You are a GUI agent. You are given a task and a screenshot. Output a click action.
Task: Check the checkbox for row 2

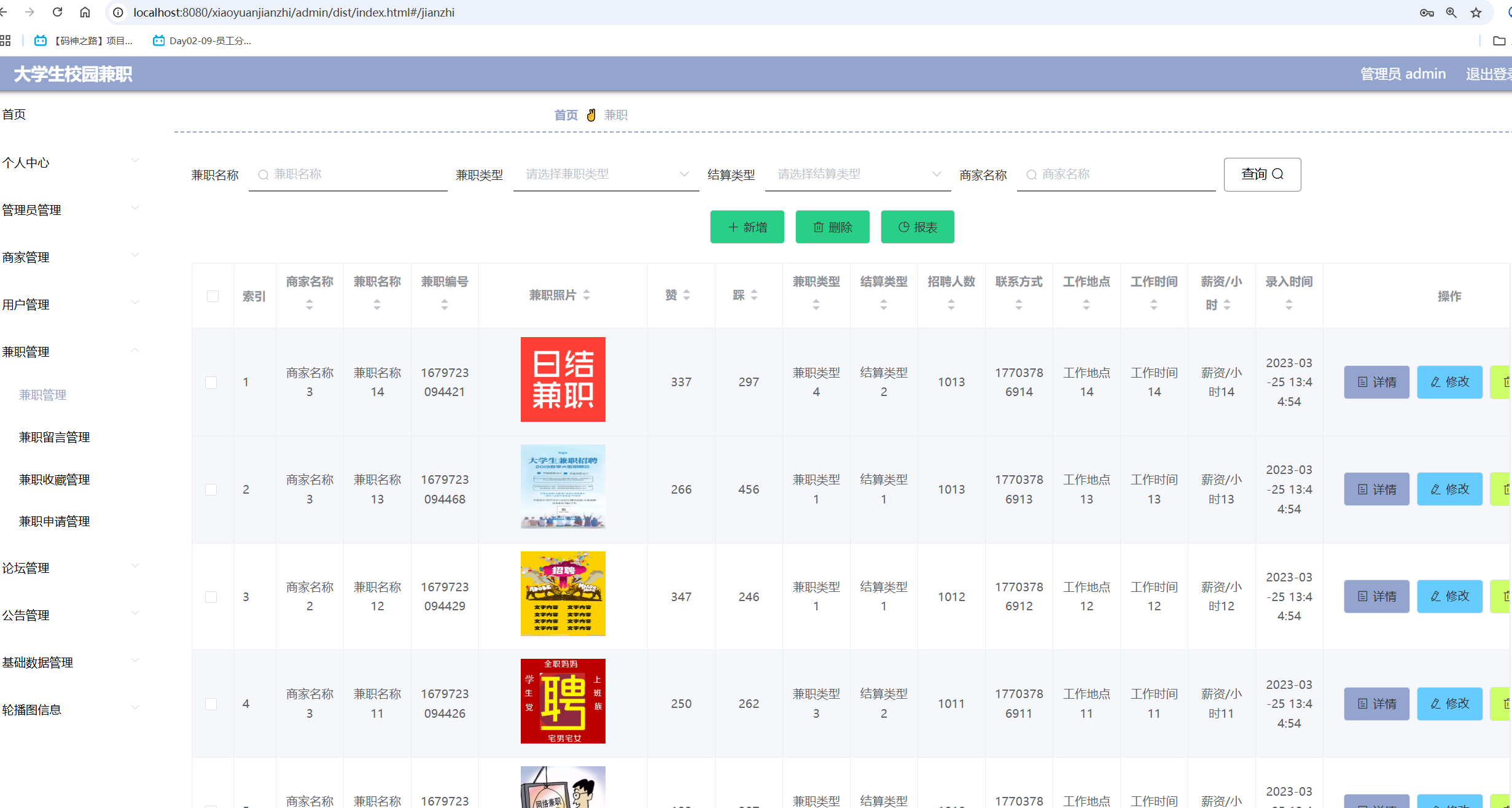pyautogui.click(x=211, y=489)
